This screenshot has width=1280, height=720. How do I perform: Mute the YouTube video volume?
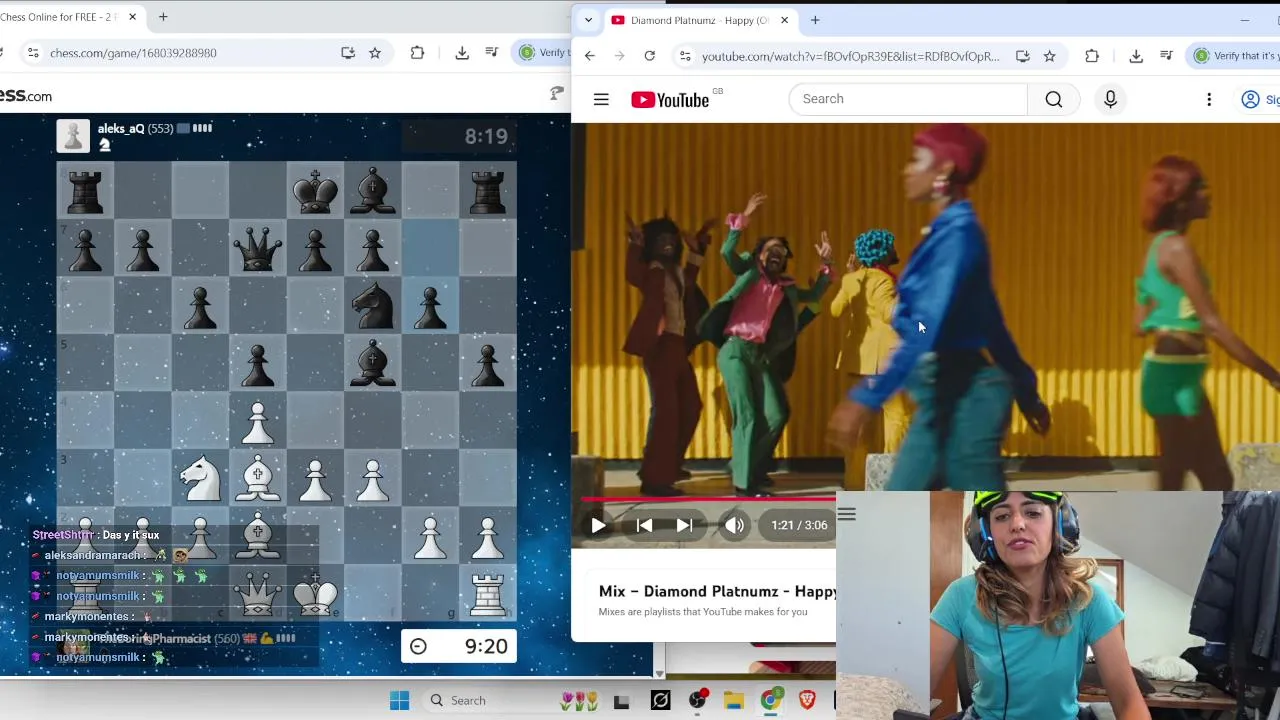(x=734, y=525)
